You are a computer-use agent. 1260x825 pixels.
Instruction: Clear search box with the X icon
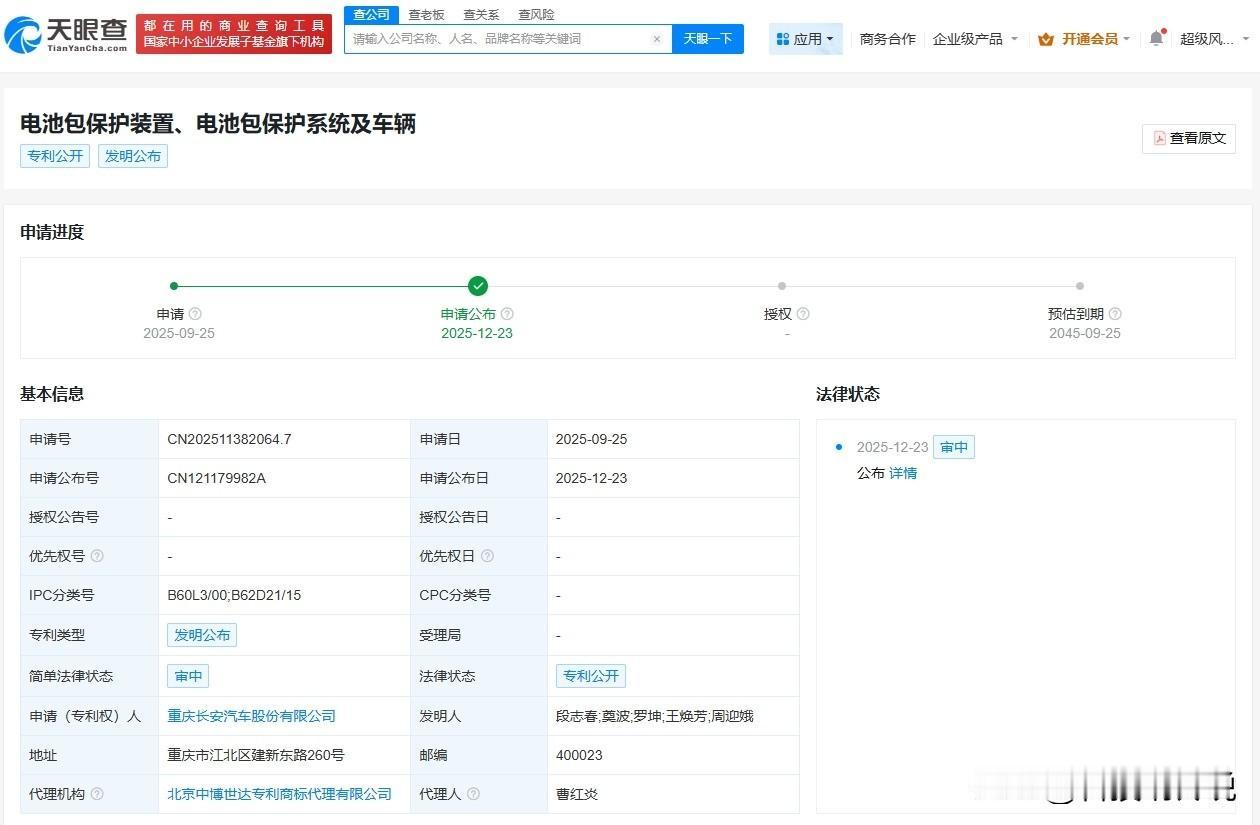click(x=656, y=39)
